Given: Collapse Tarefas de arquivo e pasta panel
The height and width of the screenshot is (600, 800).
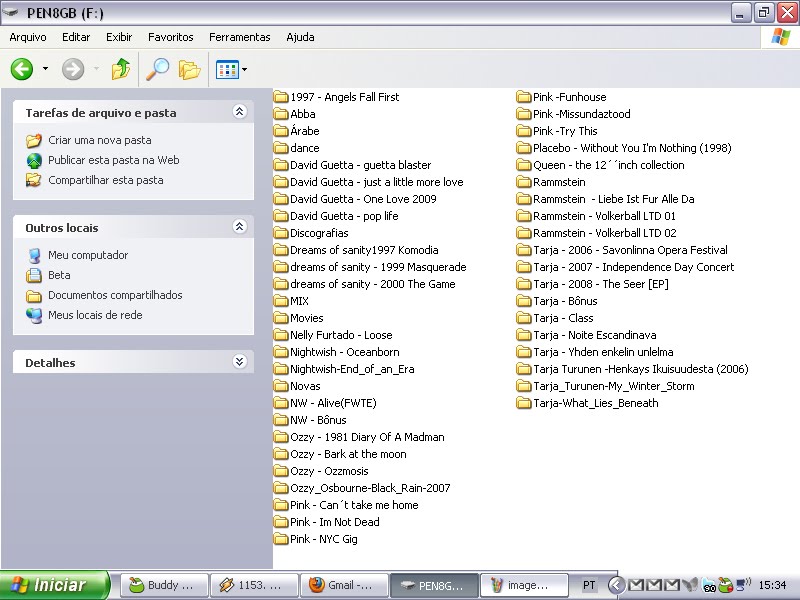Looking at the screenshot, I should click(240, 112).
